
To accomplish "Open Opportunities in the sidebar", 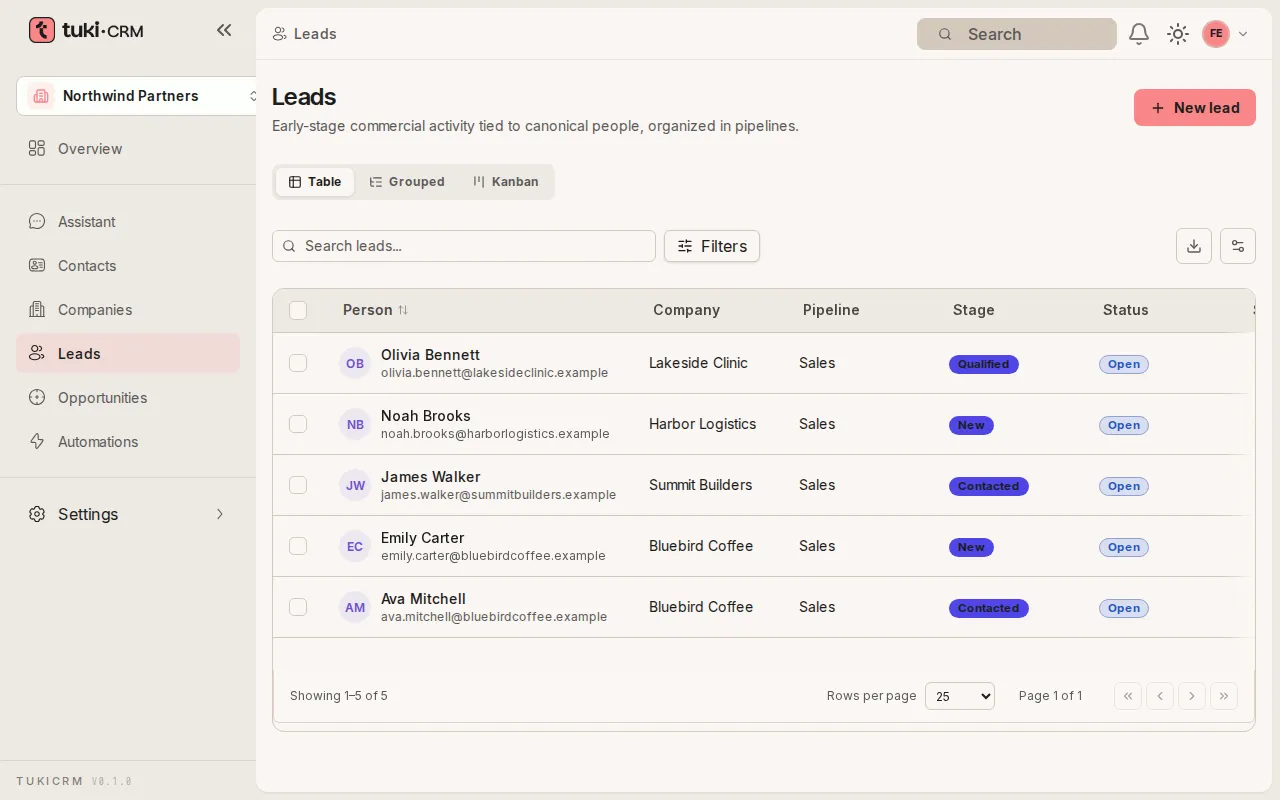I will [128, 398].
